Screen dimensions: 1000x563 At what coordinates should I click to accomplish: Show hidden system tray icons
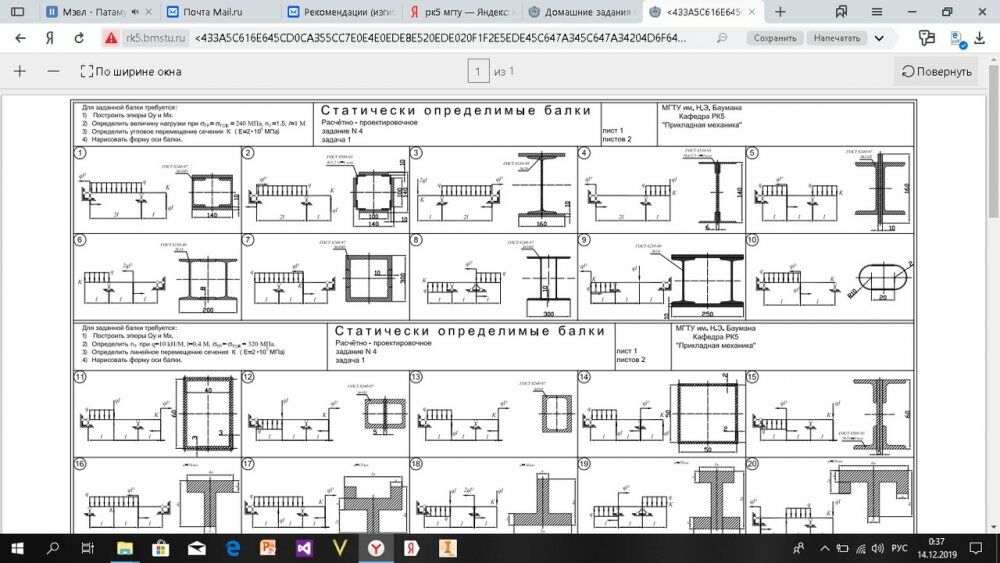click(825, 548)
